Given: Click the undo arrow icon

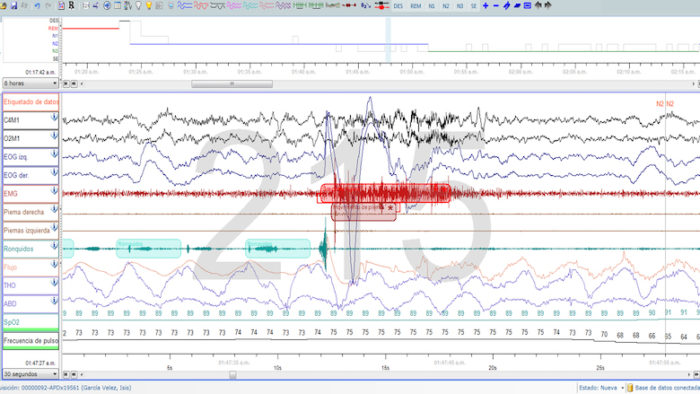Looking at the screenshot, I should point(37,5).
